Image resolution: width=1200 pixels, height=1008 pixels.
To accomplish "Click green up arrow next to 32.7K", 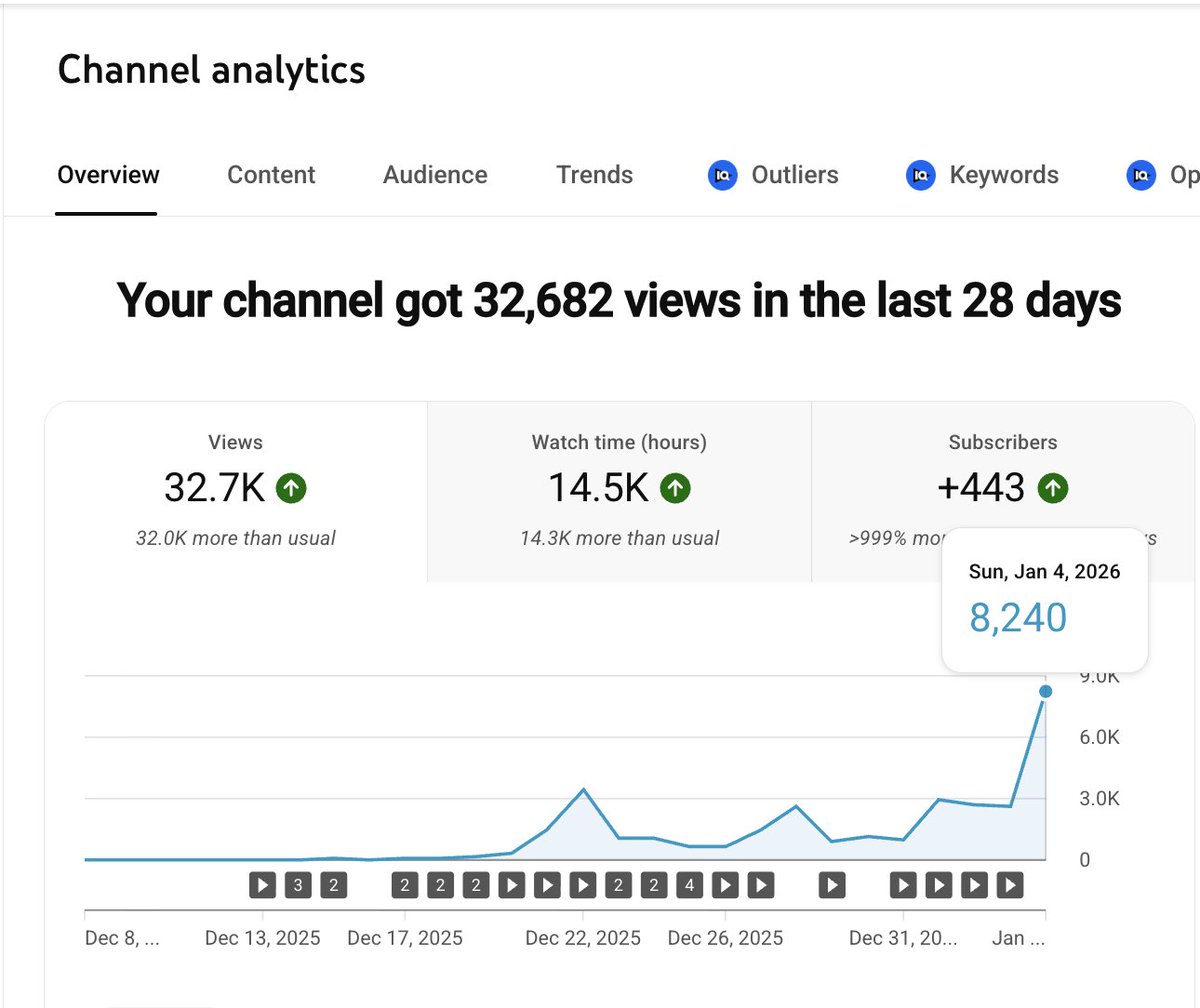I will pos(291,489).
